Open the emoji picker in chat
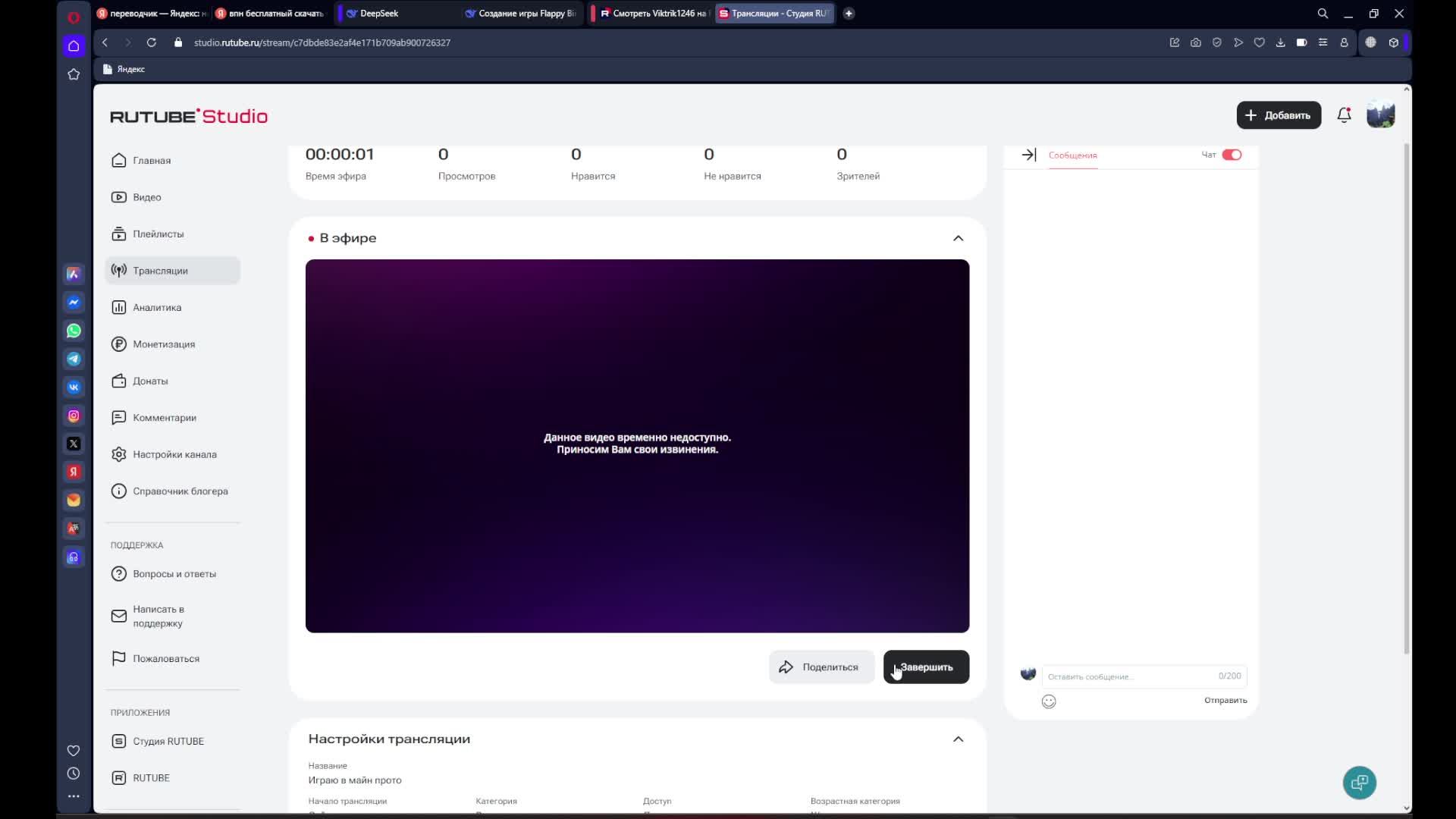The height and width of the screenshot is (819, 1456). pos(1049,701)
